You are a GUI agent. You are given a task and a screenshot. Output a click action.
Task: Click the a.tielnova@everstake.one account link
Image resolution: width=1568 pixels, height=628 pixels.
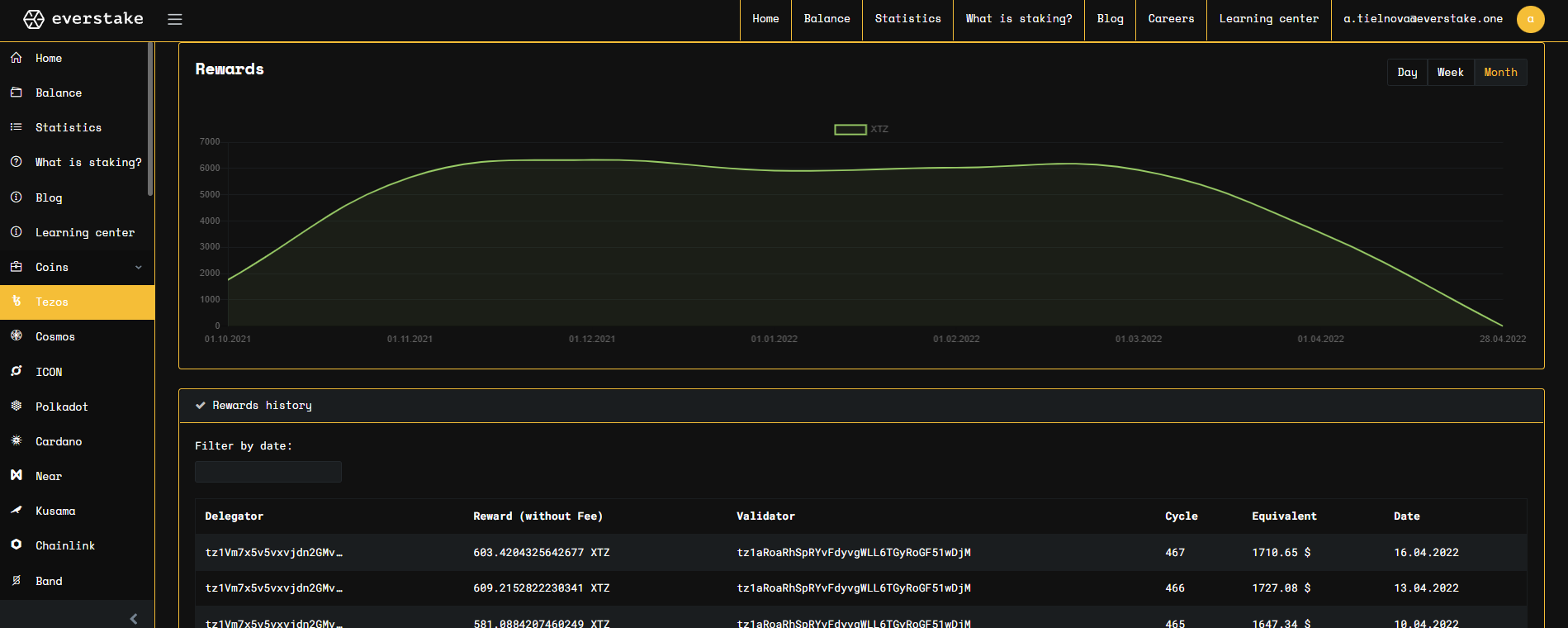(x=1424, y=19)
